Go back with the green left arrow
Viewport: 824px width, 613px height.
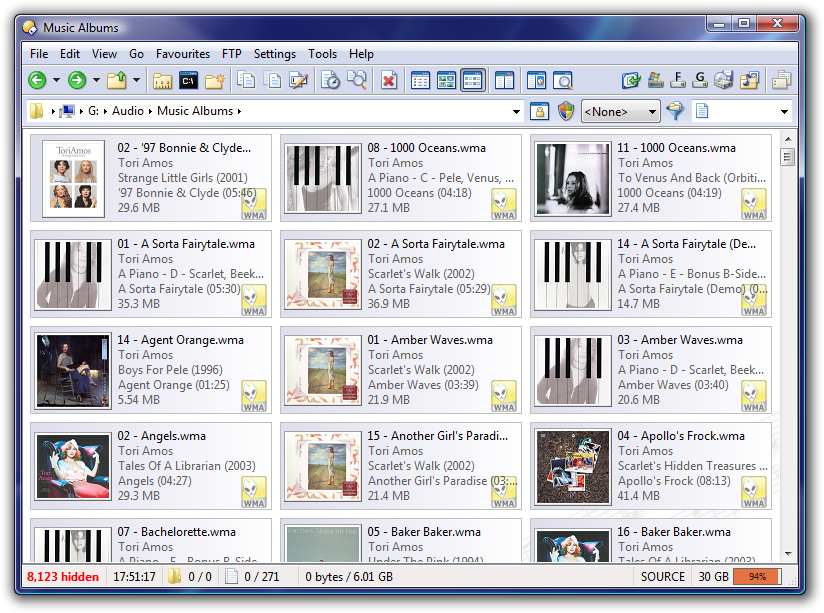click(37, 80)
